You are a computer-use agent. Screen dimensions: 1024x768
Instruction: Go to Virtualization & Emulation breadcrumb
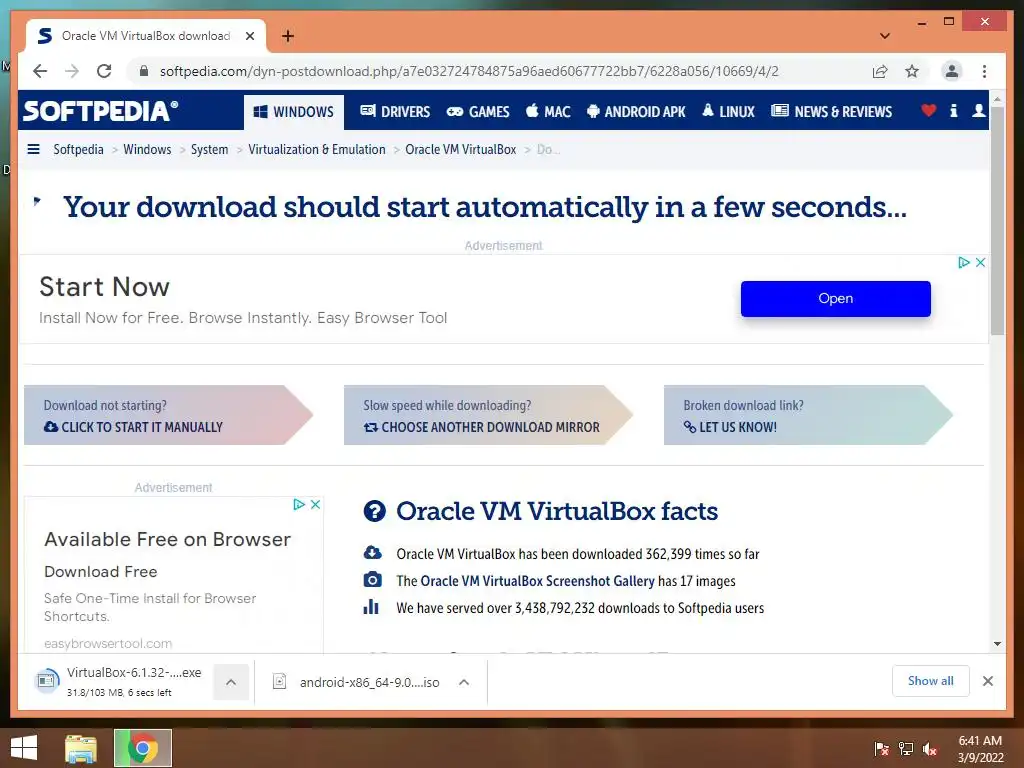(317, 150)
